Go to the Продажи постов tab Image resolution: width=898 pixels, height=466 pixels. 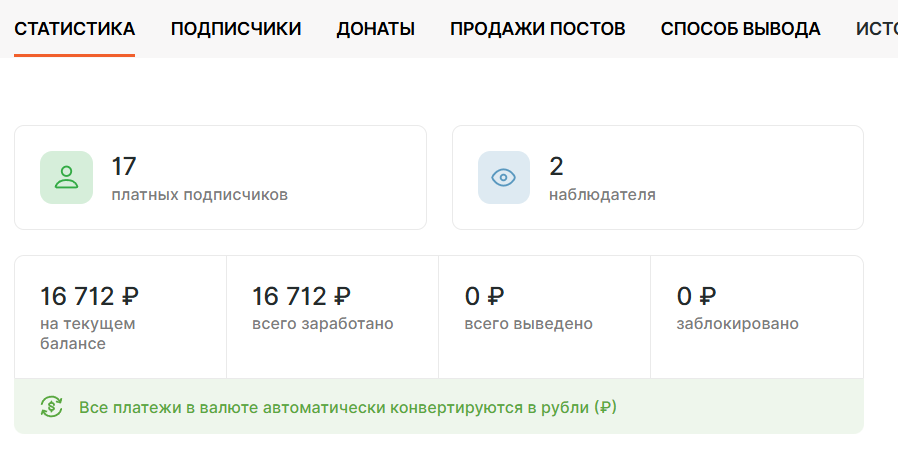(538, 29)
